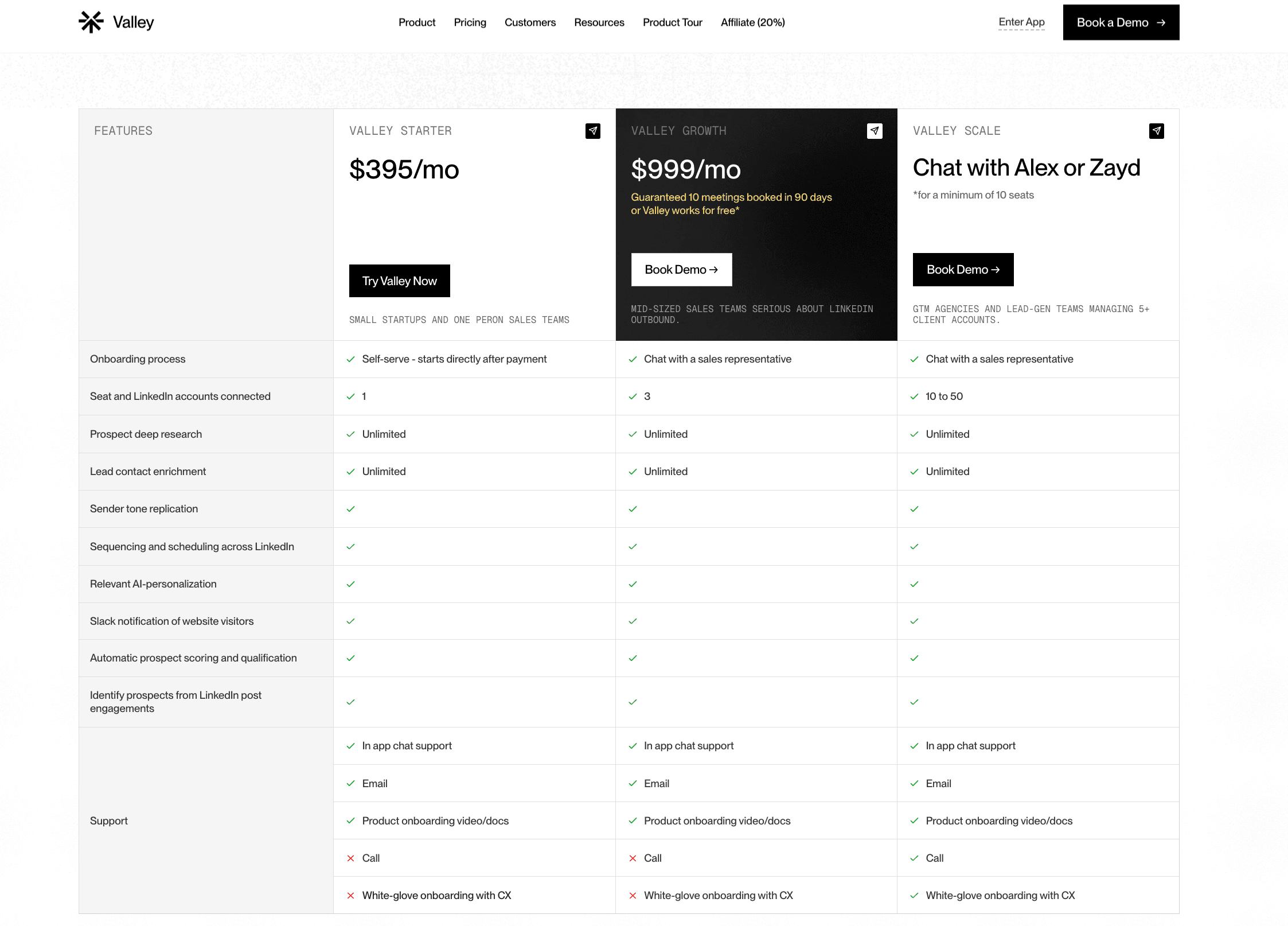This screenshot has width=1288, height=926.
Task: Click the paper plane icon on Valley Scale
Action: 1157,131
